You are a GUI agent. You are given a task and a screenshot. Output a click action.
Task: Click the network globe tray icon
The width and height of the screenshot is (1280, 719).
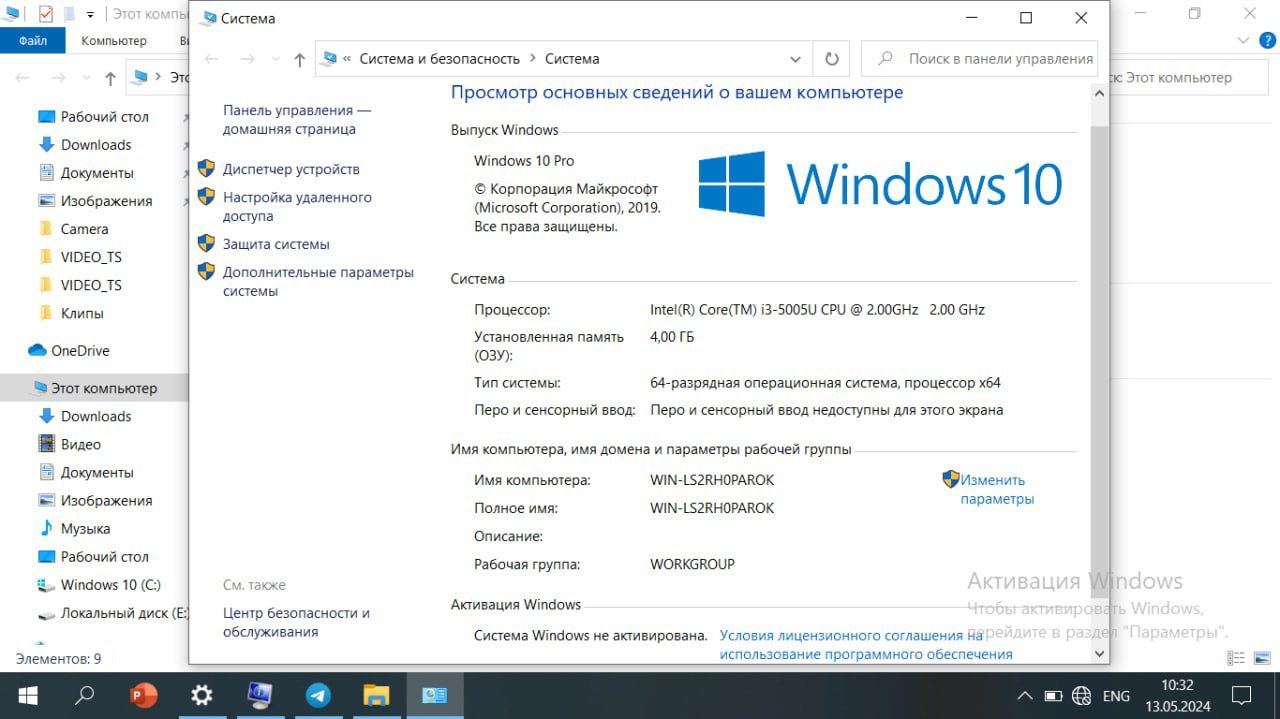[x=1081, y=696]
